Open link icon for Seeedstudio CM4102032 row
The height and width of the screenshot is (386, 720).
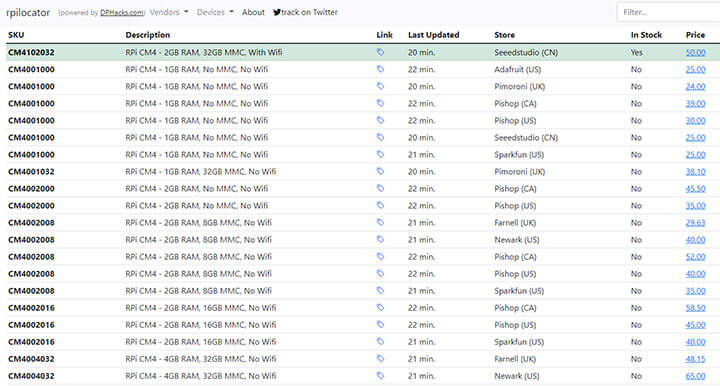coord(380,52)
